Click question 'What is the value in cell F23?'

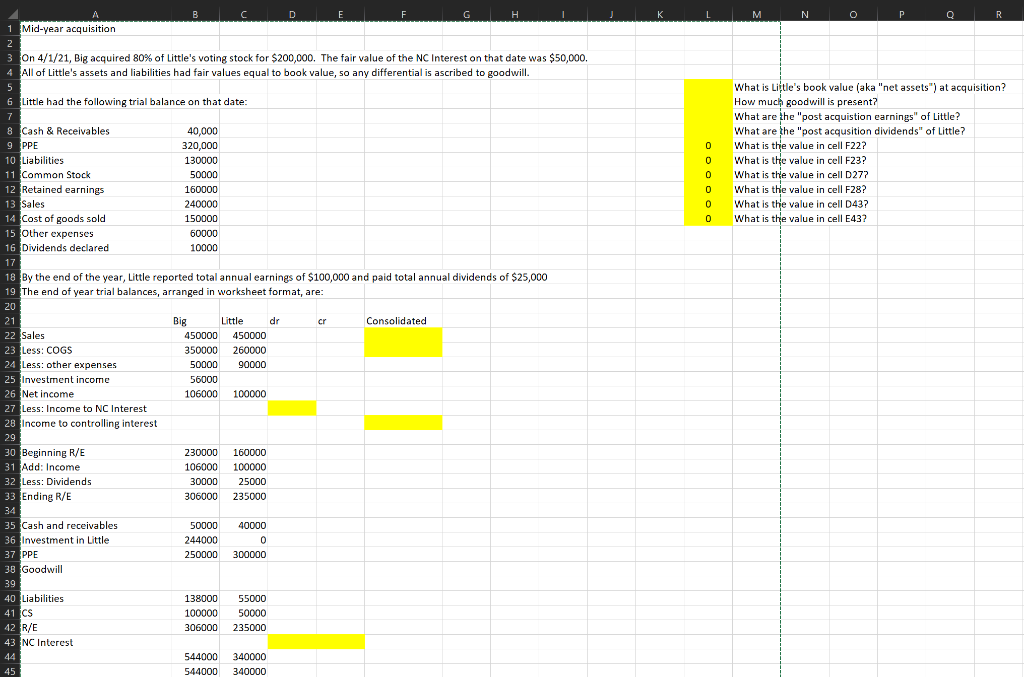(x=800, y=161)
